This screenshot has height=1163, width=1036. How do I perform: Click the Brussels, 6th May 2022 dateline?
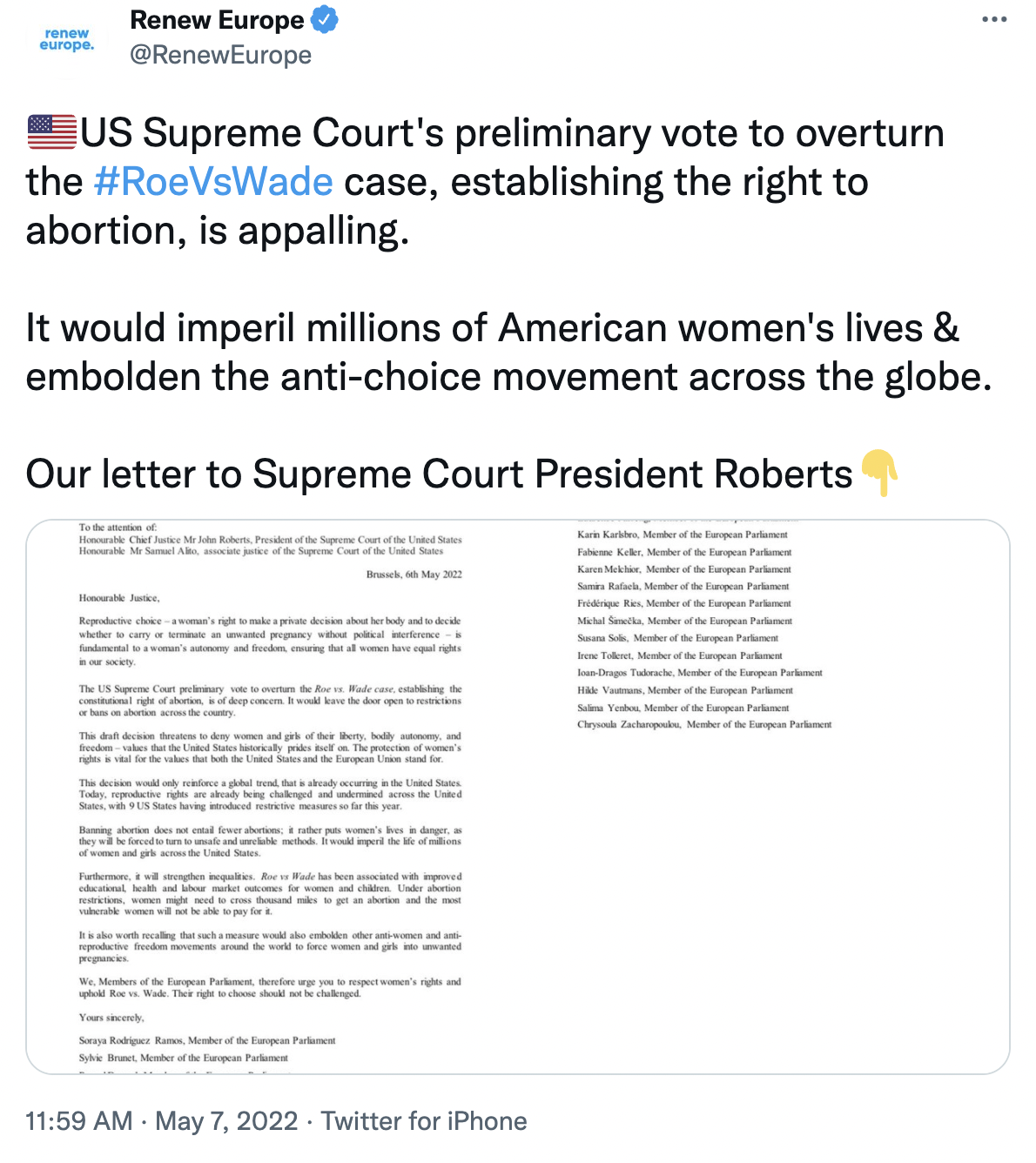414,575
